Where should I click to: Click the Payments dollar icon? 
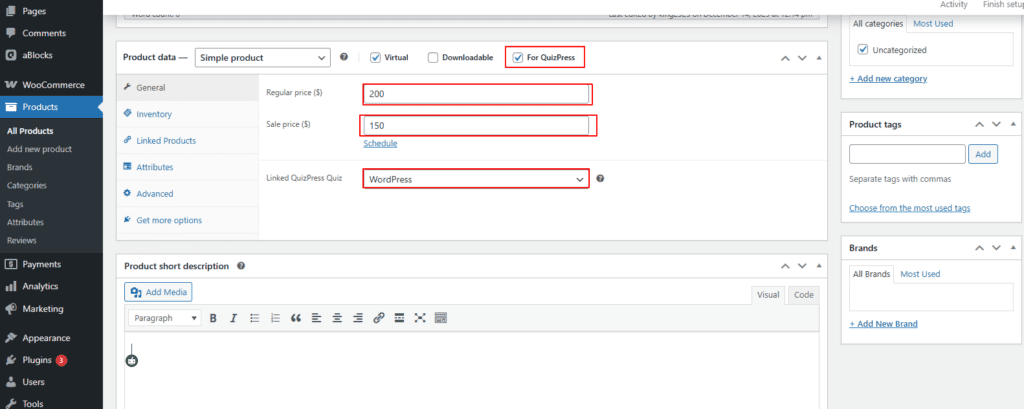point(10,265)
